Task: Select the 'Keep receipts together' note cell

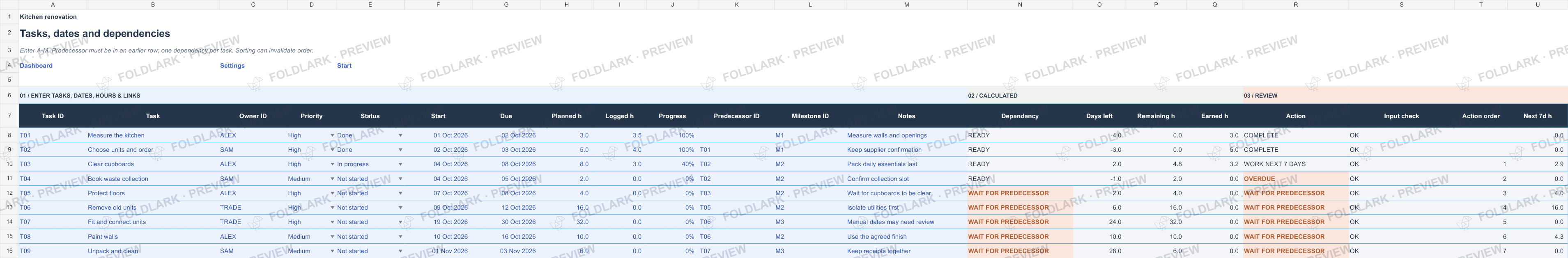Action: (x=906, y=251)
